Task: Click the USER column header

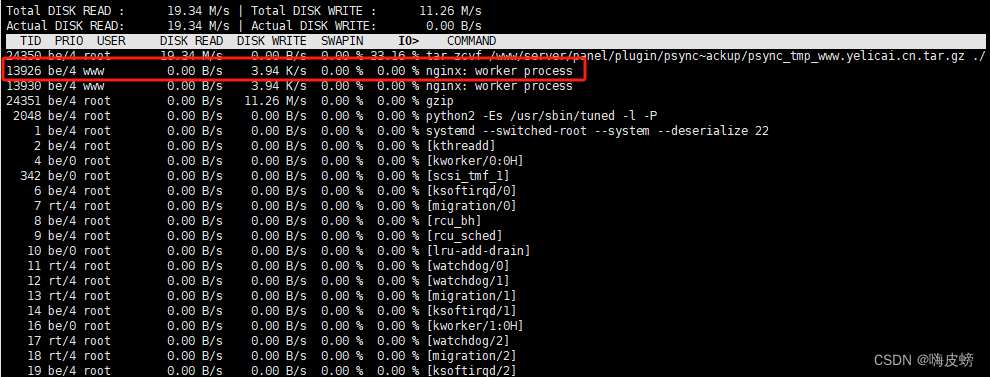Action: tap(111, 41)
